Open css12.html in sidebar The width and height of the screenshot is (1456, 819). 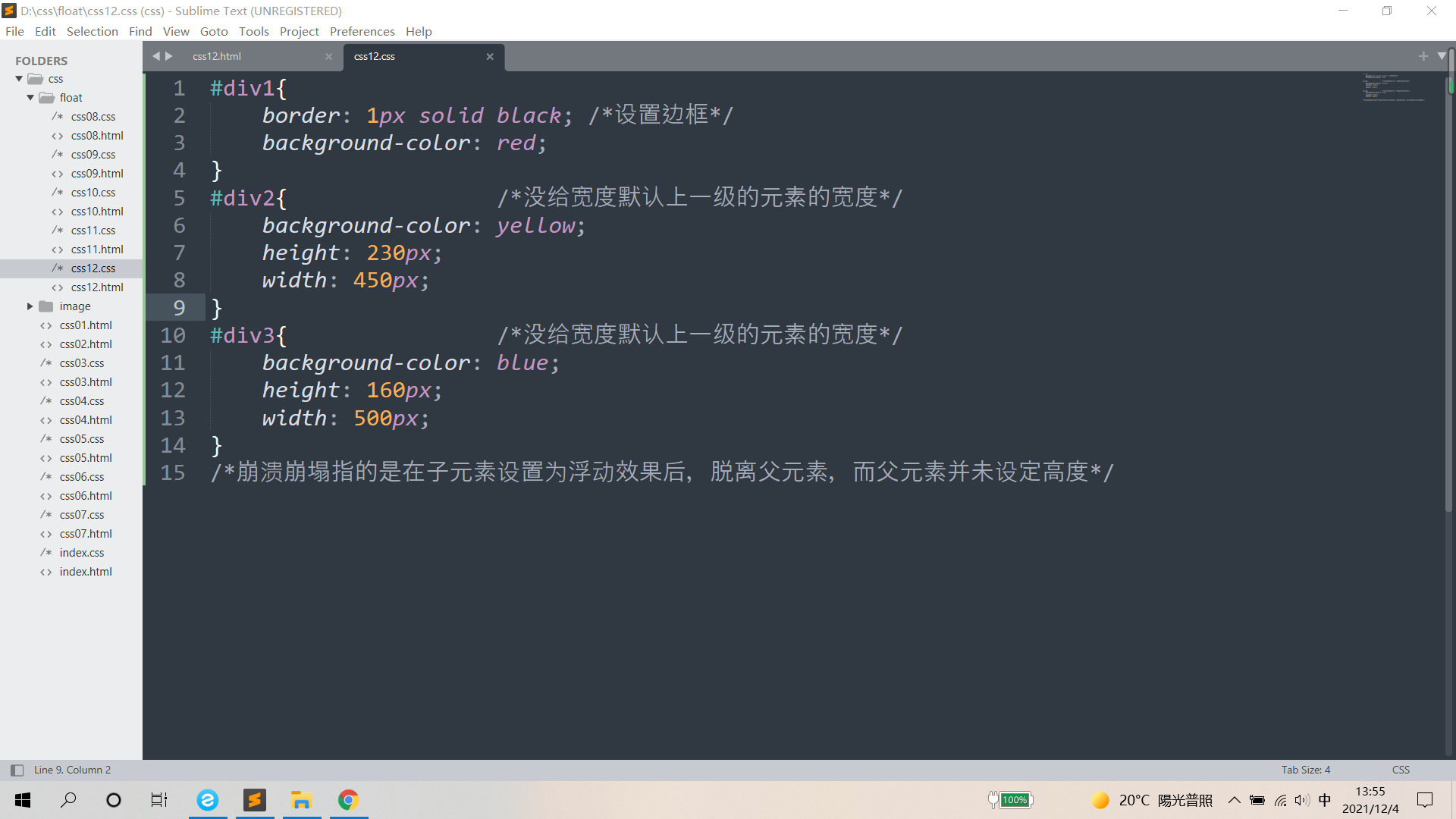(x=97, y=287)
